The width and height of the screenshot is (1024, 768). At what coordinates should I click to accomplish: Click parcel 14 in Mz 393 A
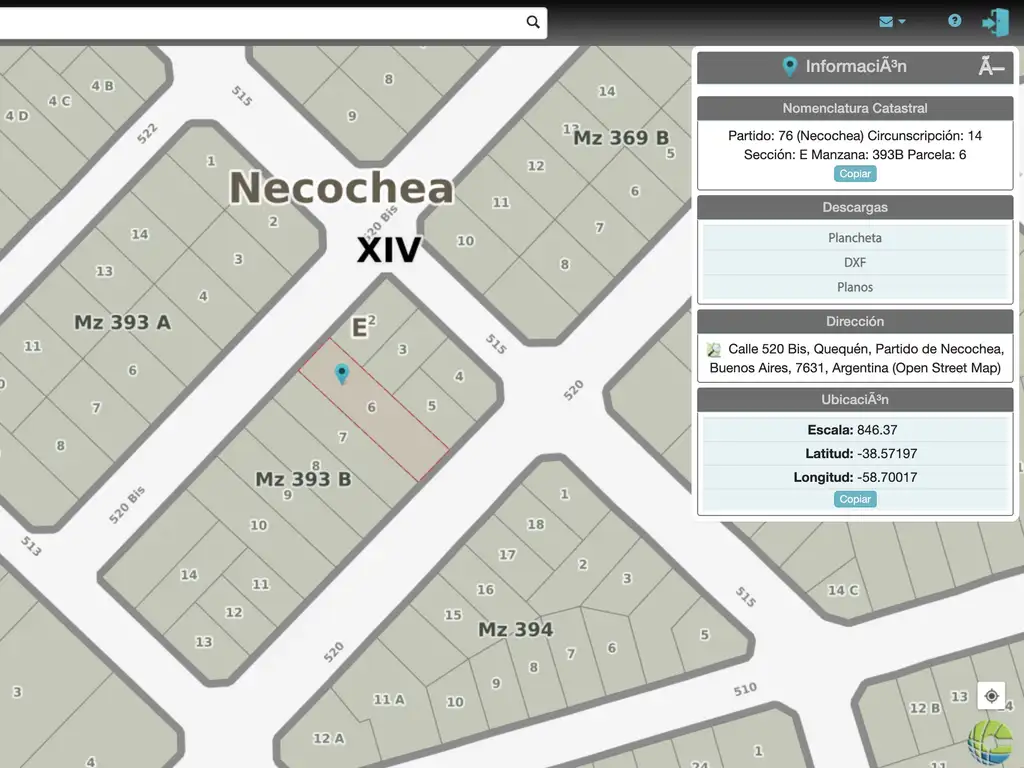[x=139, y=234]
